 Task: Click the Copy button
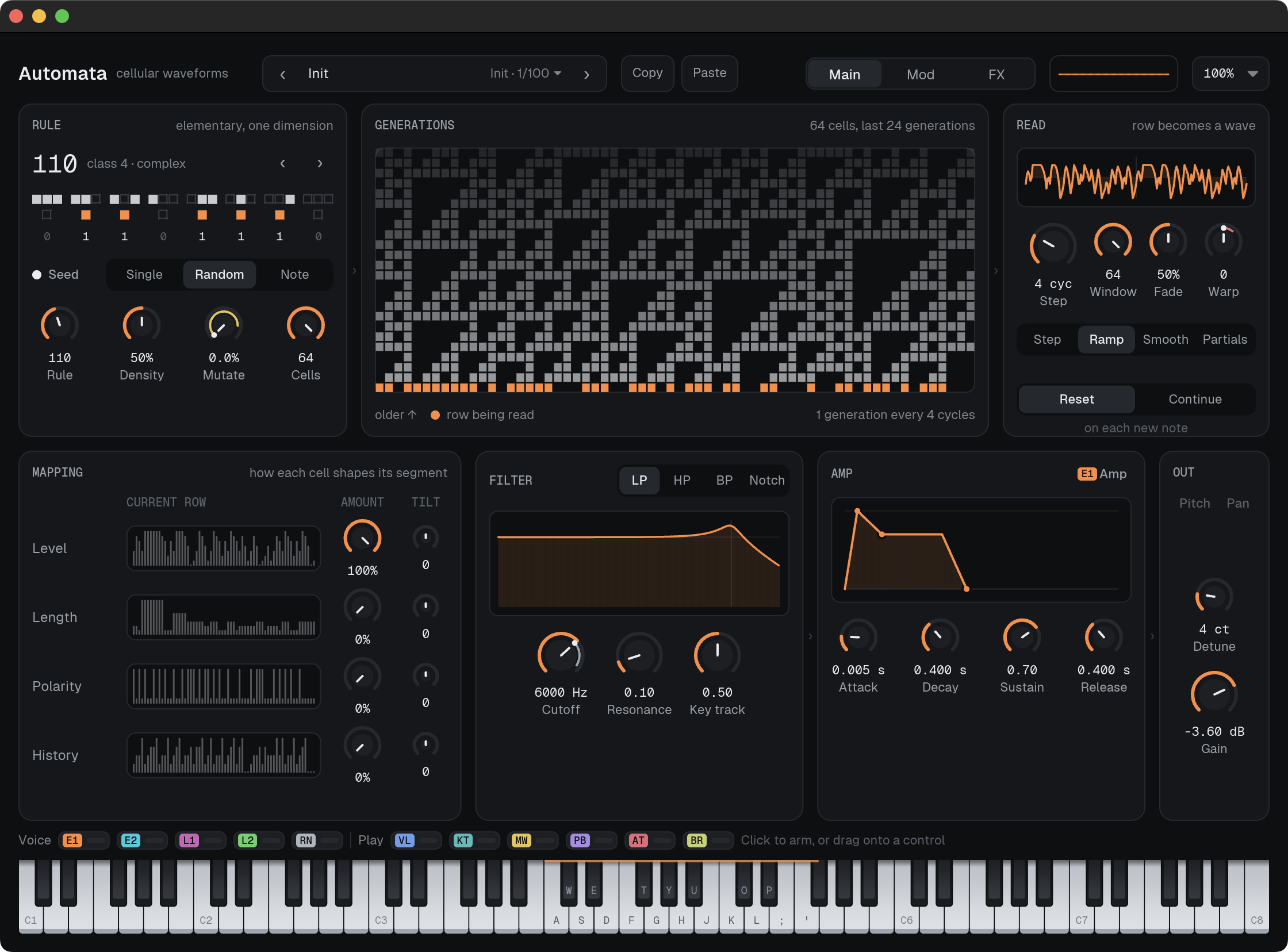coord(647,73)
